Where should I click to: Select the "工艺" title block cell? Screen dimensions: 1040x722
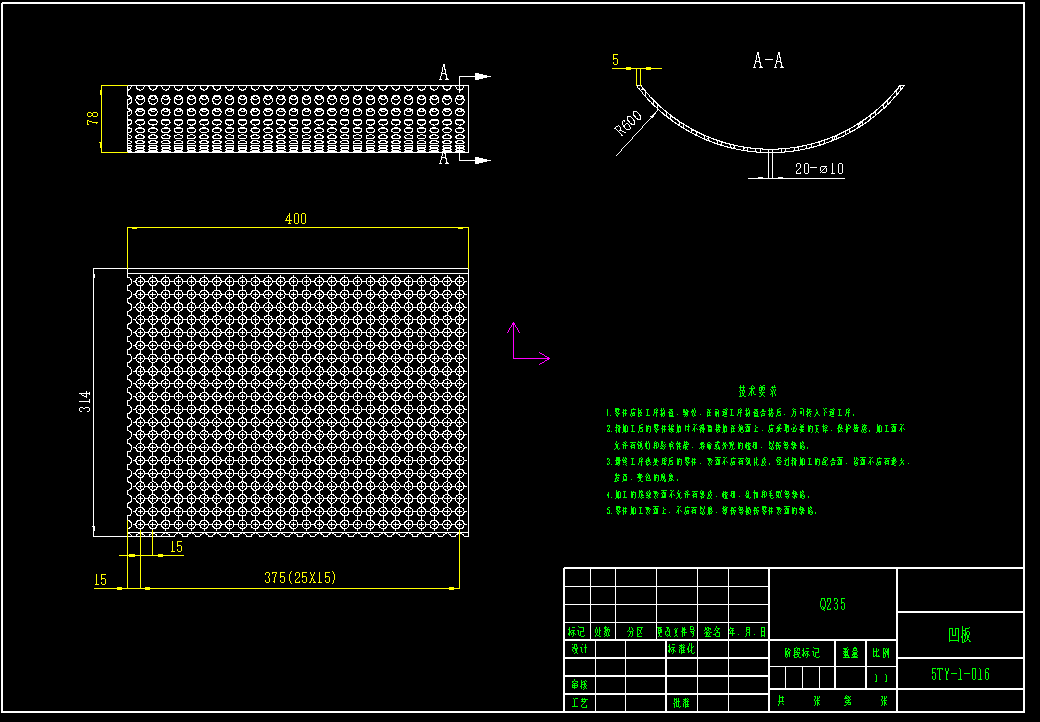pos(579,703)
